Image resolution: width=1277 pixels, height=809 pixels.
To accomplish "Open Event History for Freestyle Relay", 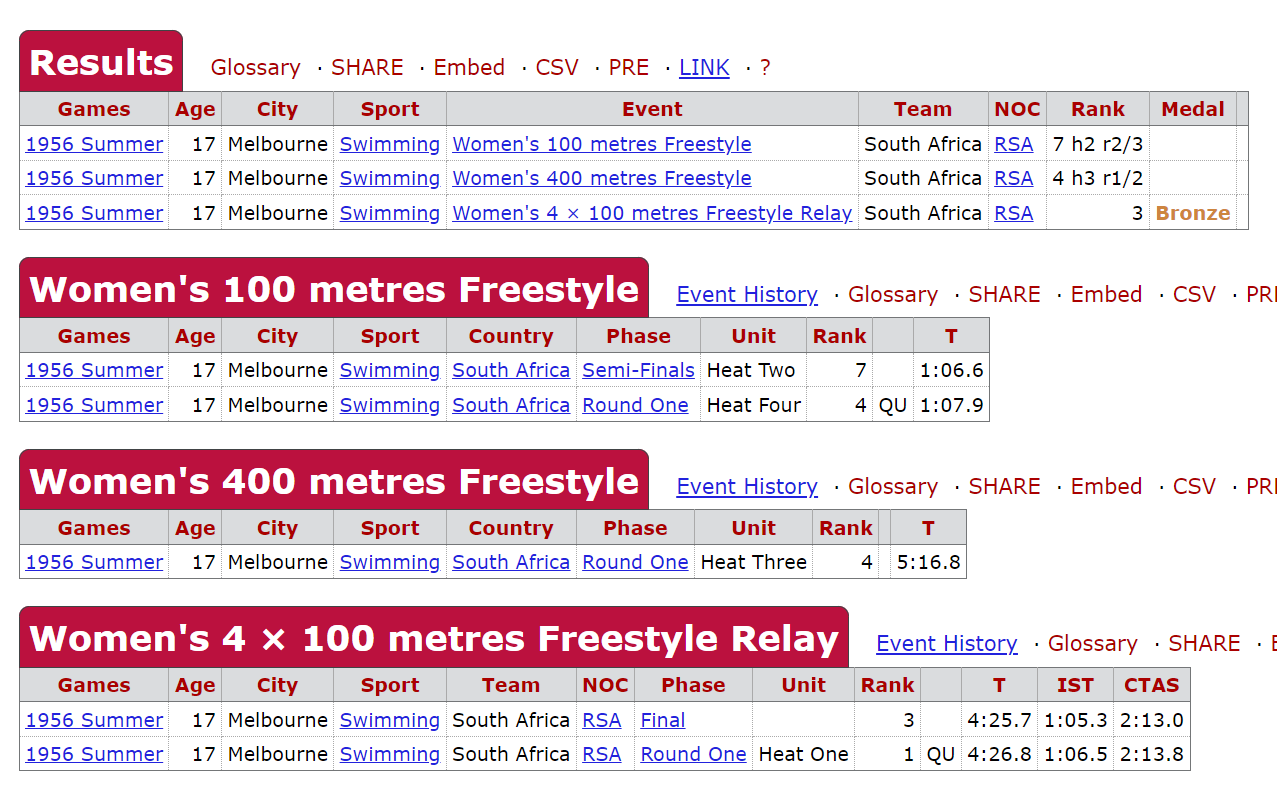I will coord(946,644).
